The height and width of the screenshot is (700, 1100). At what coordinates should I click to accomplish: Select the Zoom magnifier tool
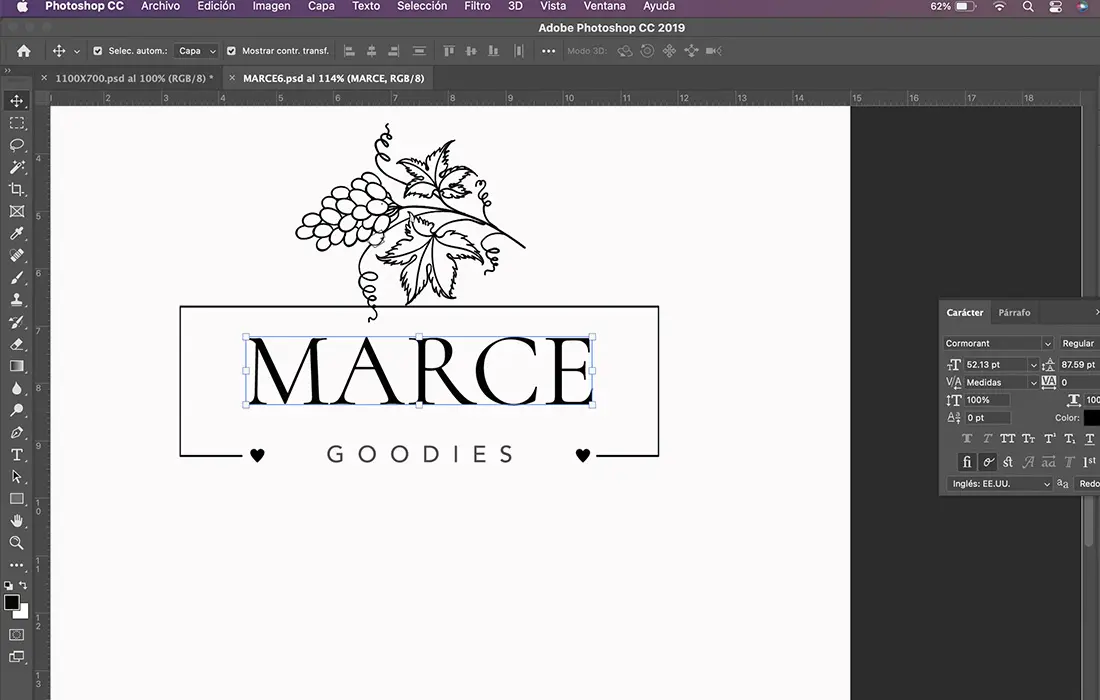[17, 543]
